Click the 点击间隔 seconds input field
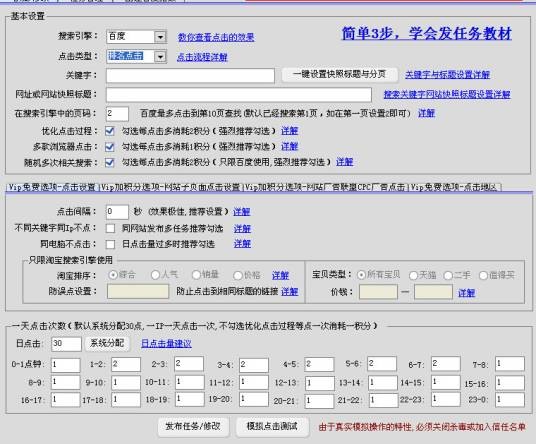 coord(117,212)
